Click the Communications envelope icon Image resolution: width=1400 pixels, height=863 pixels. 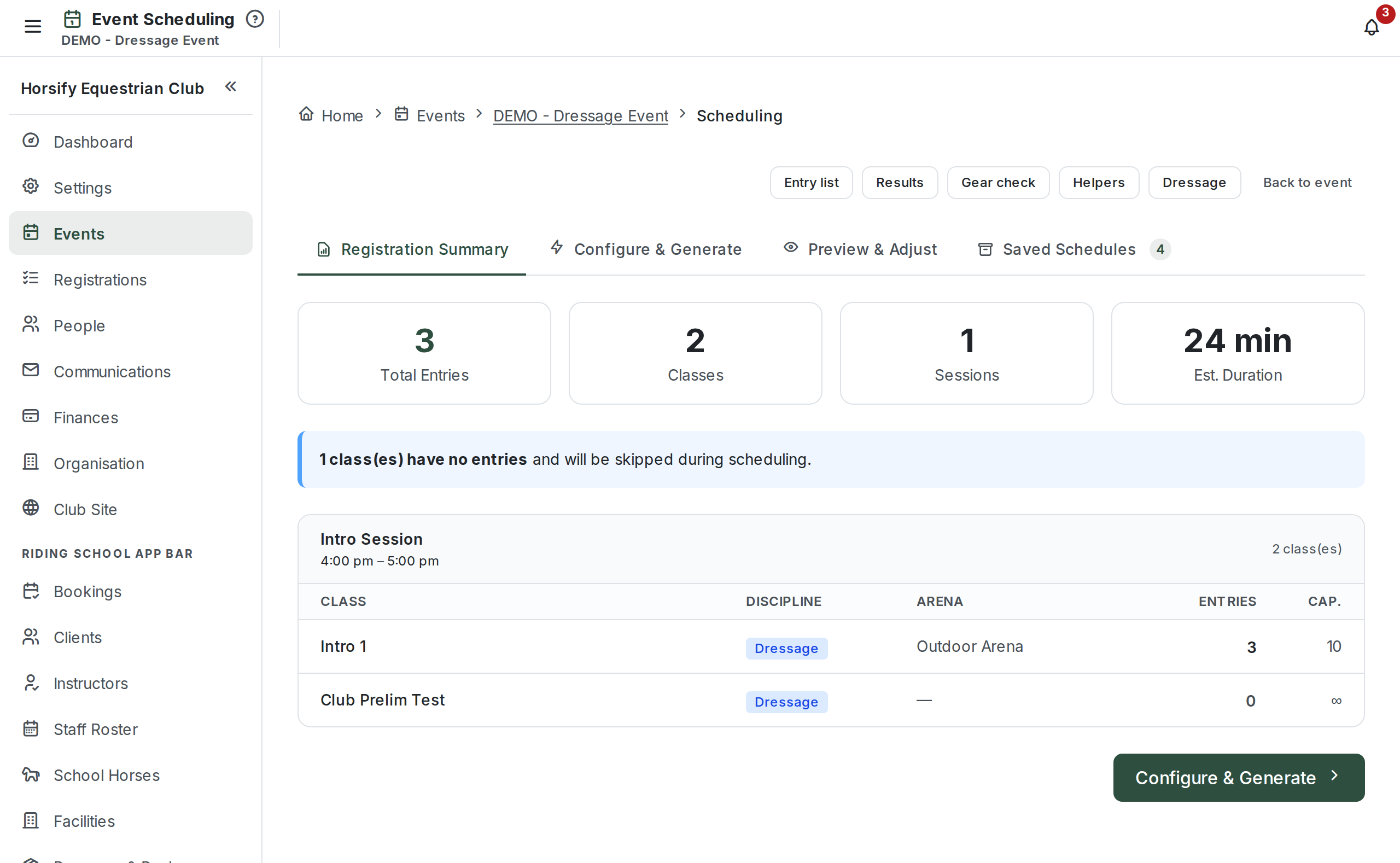(x=31, y=370)
